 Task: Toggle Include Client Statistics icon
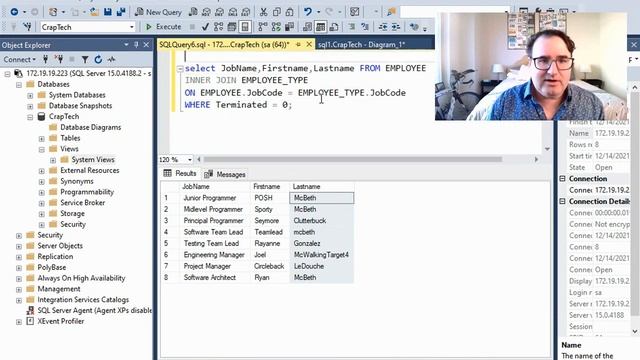pyautogui.click(x=289, y=27)
